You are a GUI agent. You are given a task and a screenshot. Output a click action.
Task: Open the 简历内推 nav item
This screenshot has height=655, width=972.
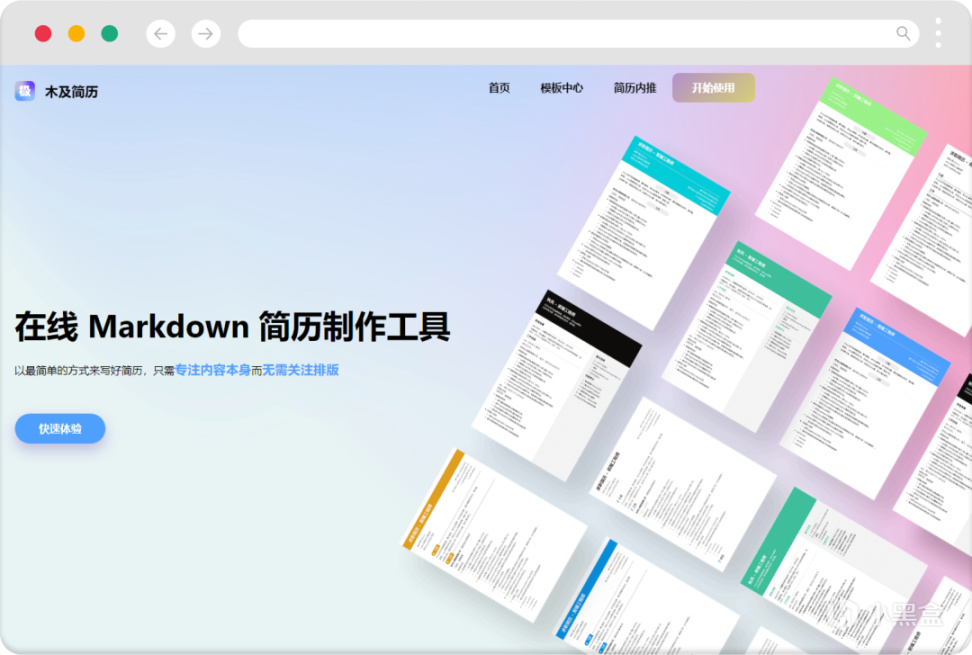pyautogui.click(x=635, y=88)
